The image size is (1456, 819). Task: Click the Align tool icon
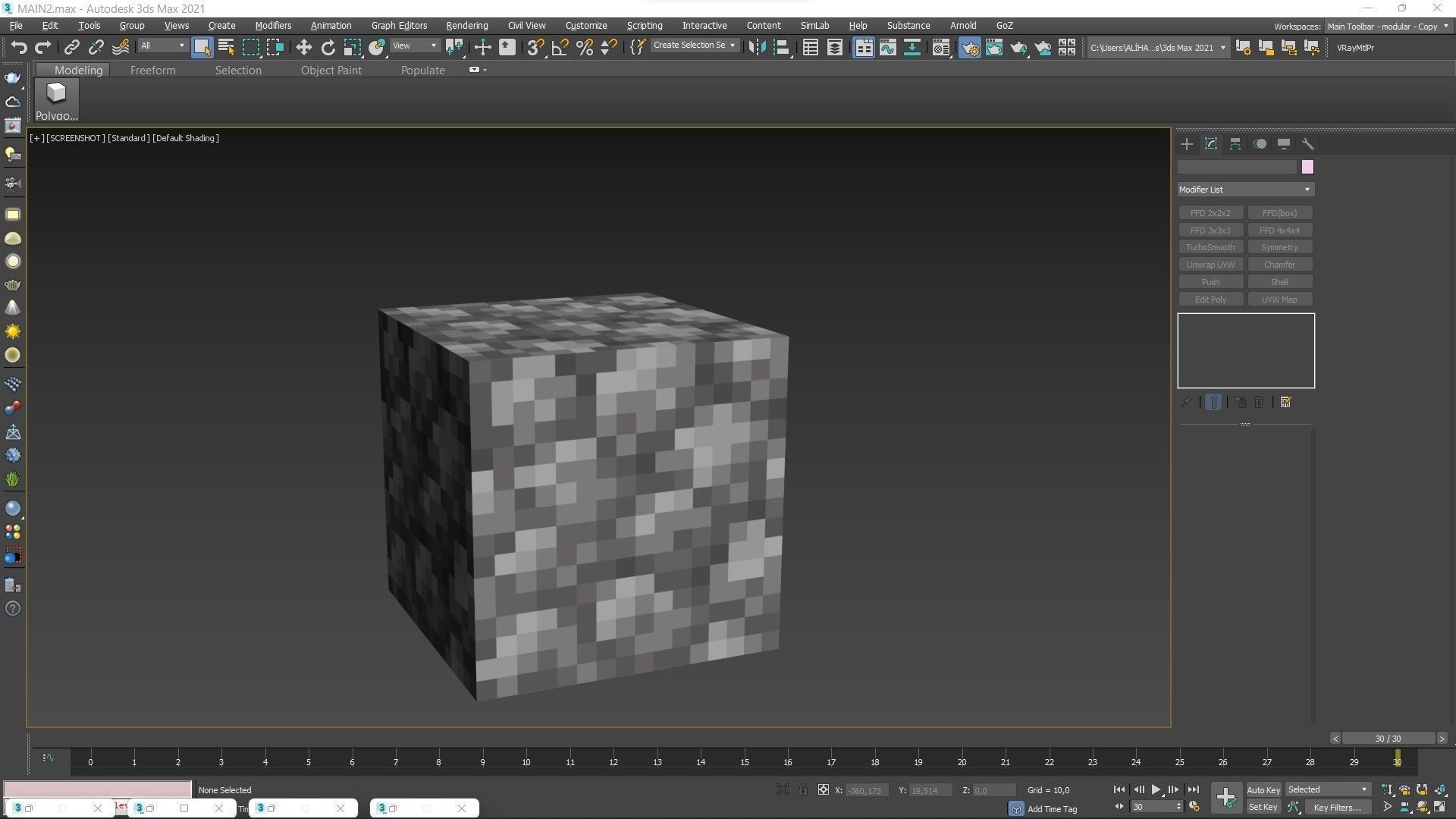pos(781,47)
